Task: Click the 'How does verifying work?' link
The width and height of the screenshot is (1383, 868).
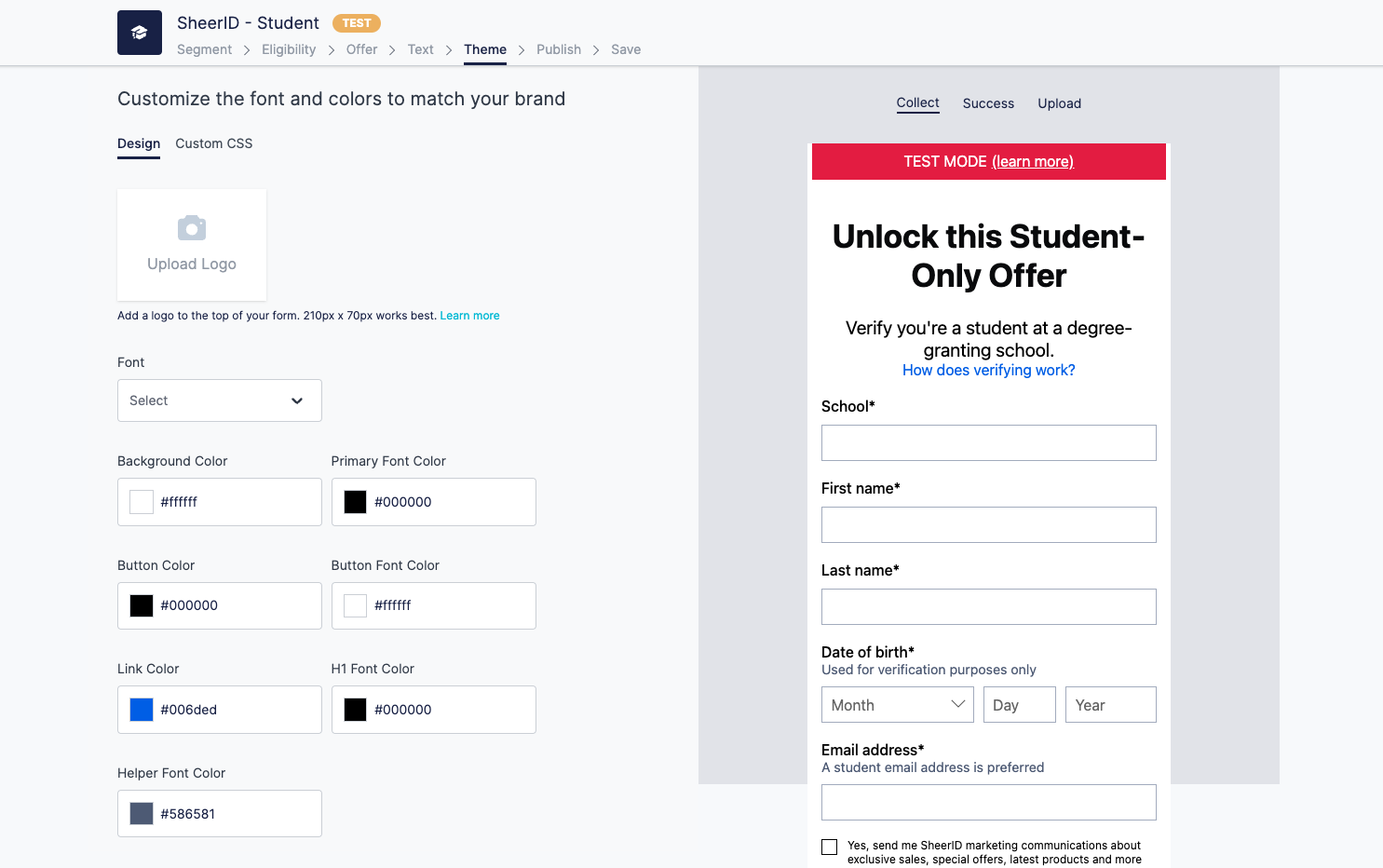Action: point(988,370)
